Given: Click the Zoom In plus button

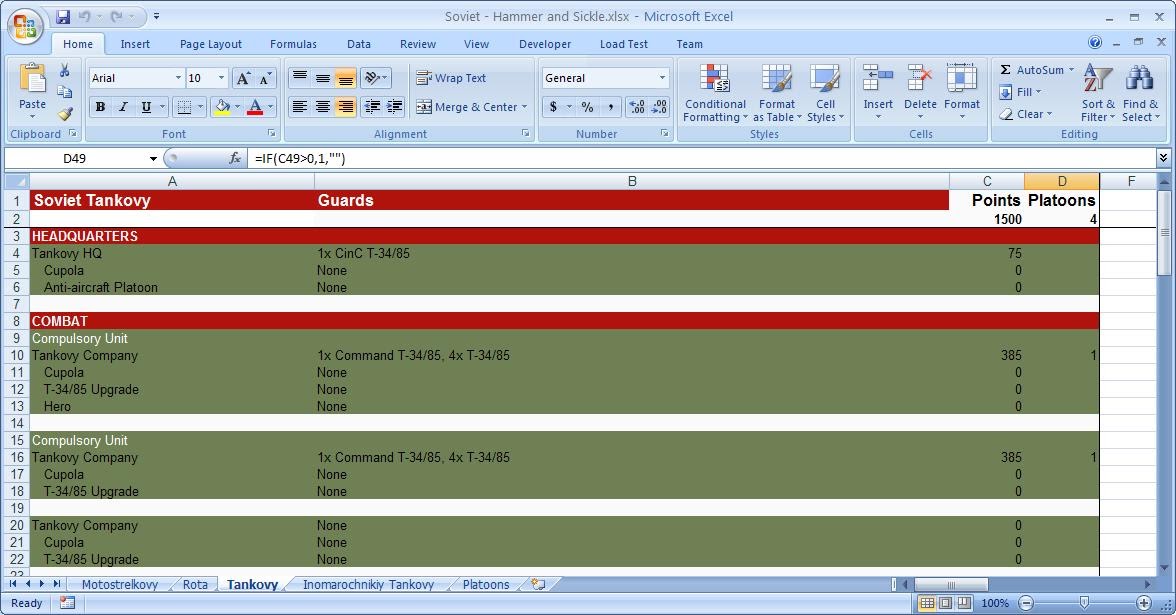Looking at the screenshot, I should coord(1144,603).
